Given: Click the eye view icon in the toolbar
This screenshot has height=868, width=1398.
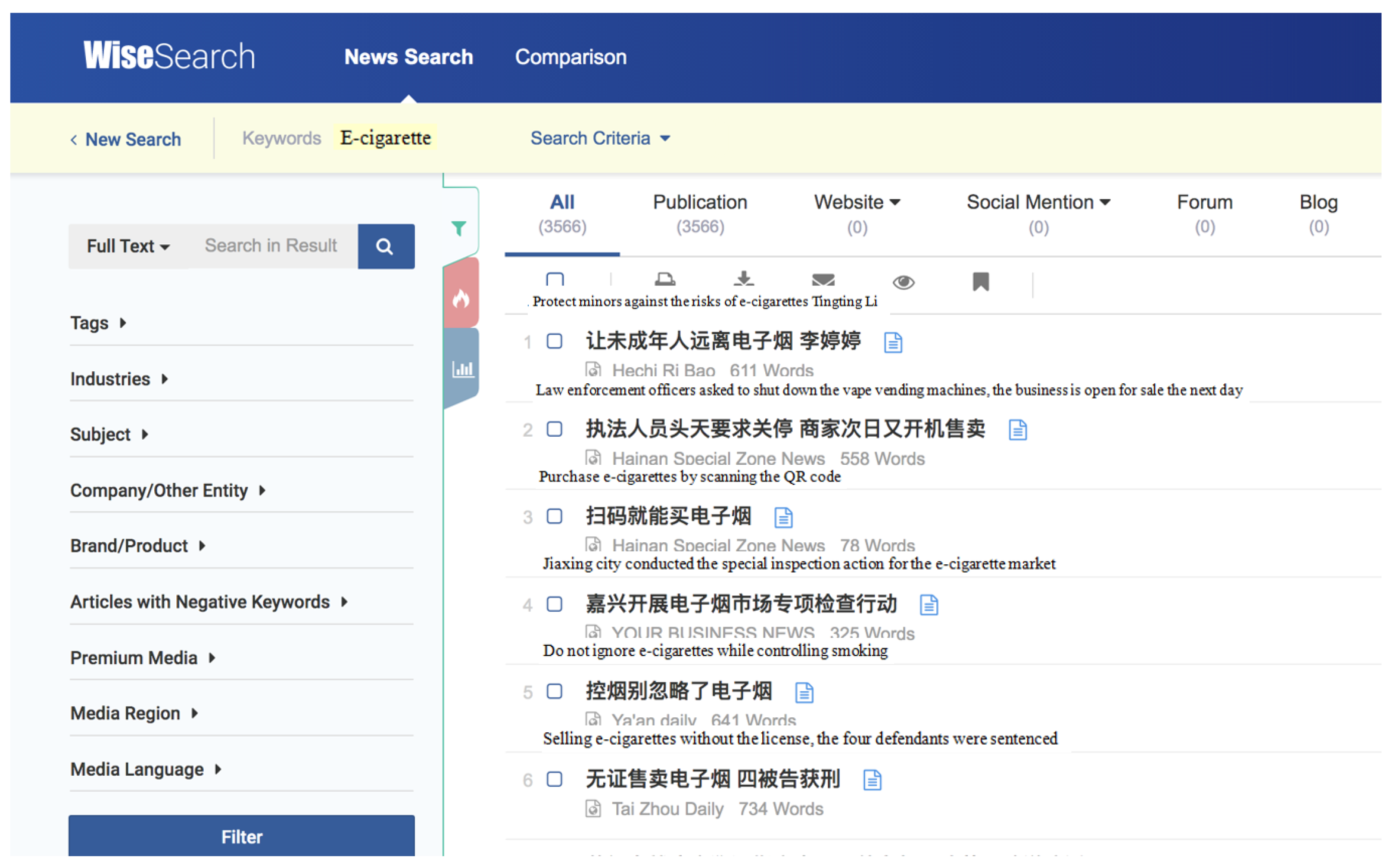Looking at the screenshot, I should pyautogui.click(x=903, y=282).
